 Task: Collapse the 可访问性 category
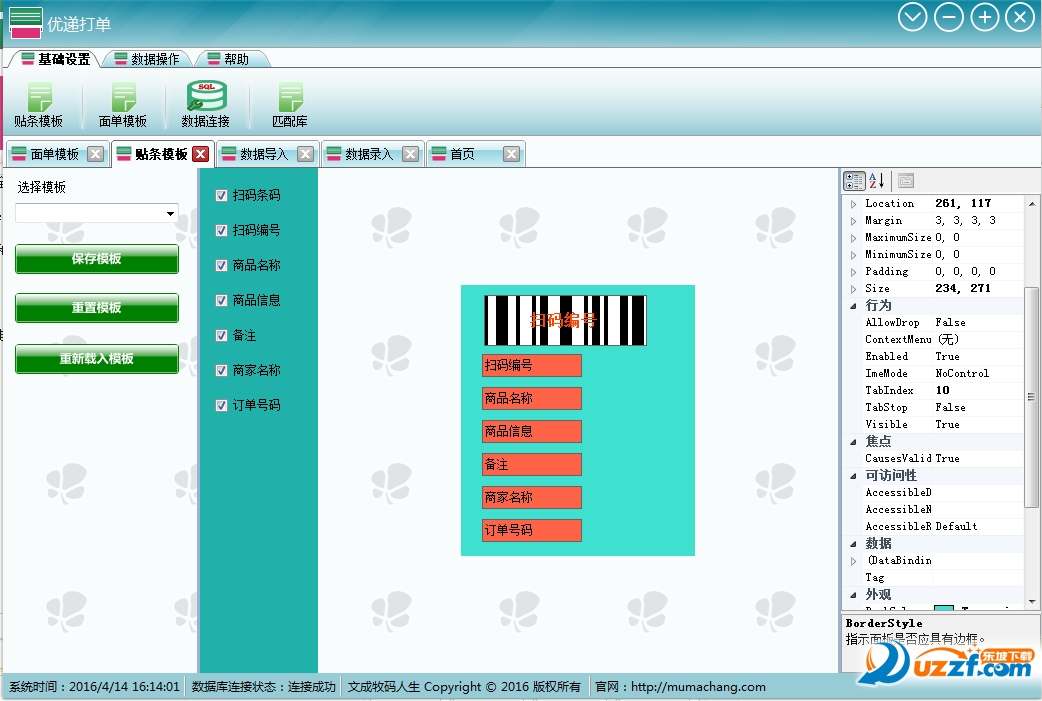point(854,476)
